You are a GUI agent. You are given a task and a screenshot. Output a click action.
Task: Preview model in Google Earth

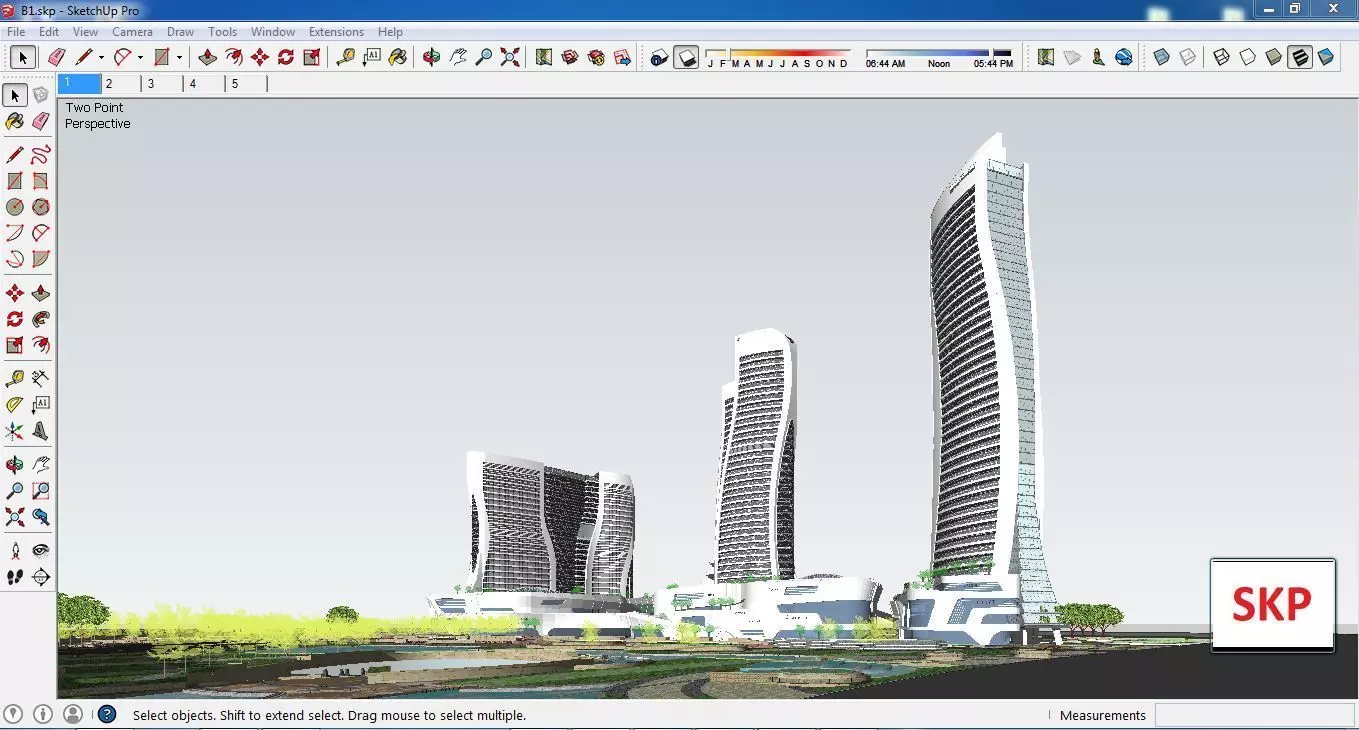(x=1124, y=57)
